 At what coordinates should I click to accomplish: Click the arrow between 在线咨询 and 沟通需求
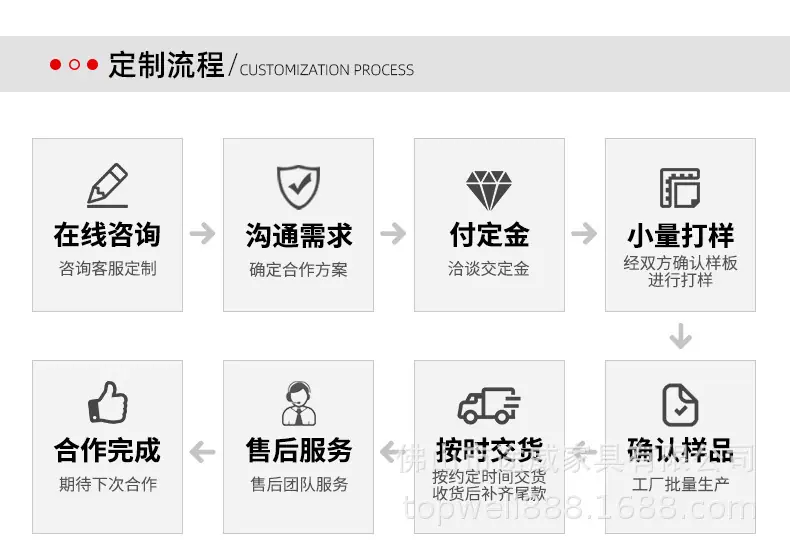203,233
